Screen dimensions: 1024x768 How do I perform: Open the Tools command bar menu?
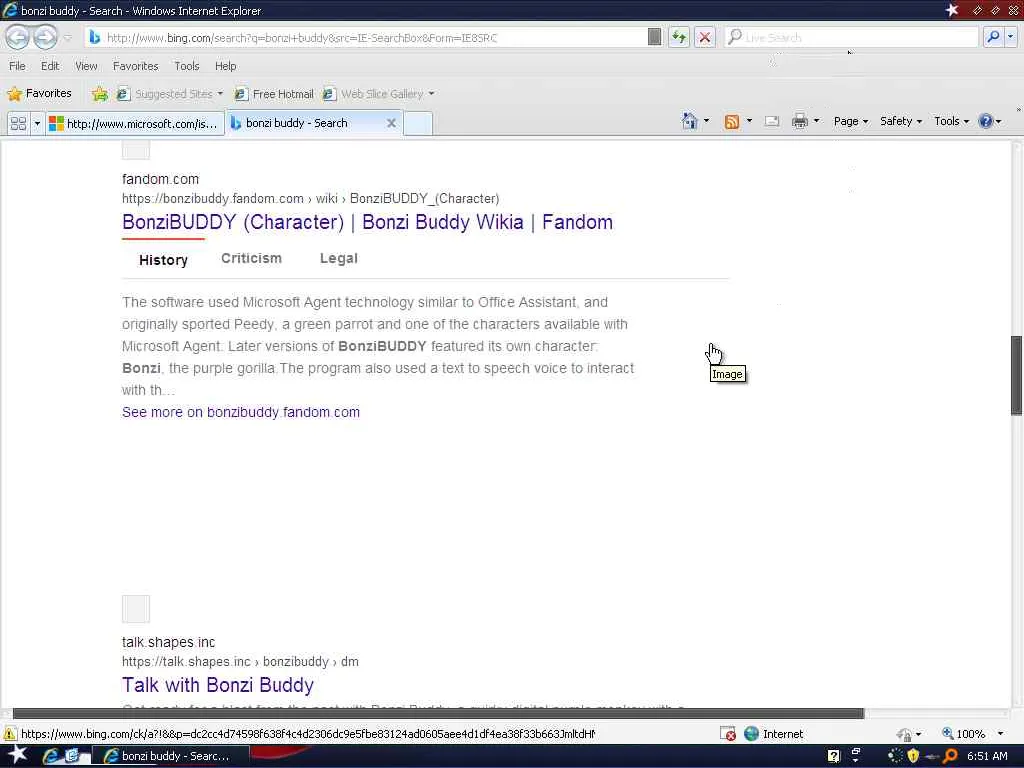[952, 121]
